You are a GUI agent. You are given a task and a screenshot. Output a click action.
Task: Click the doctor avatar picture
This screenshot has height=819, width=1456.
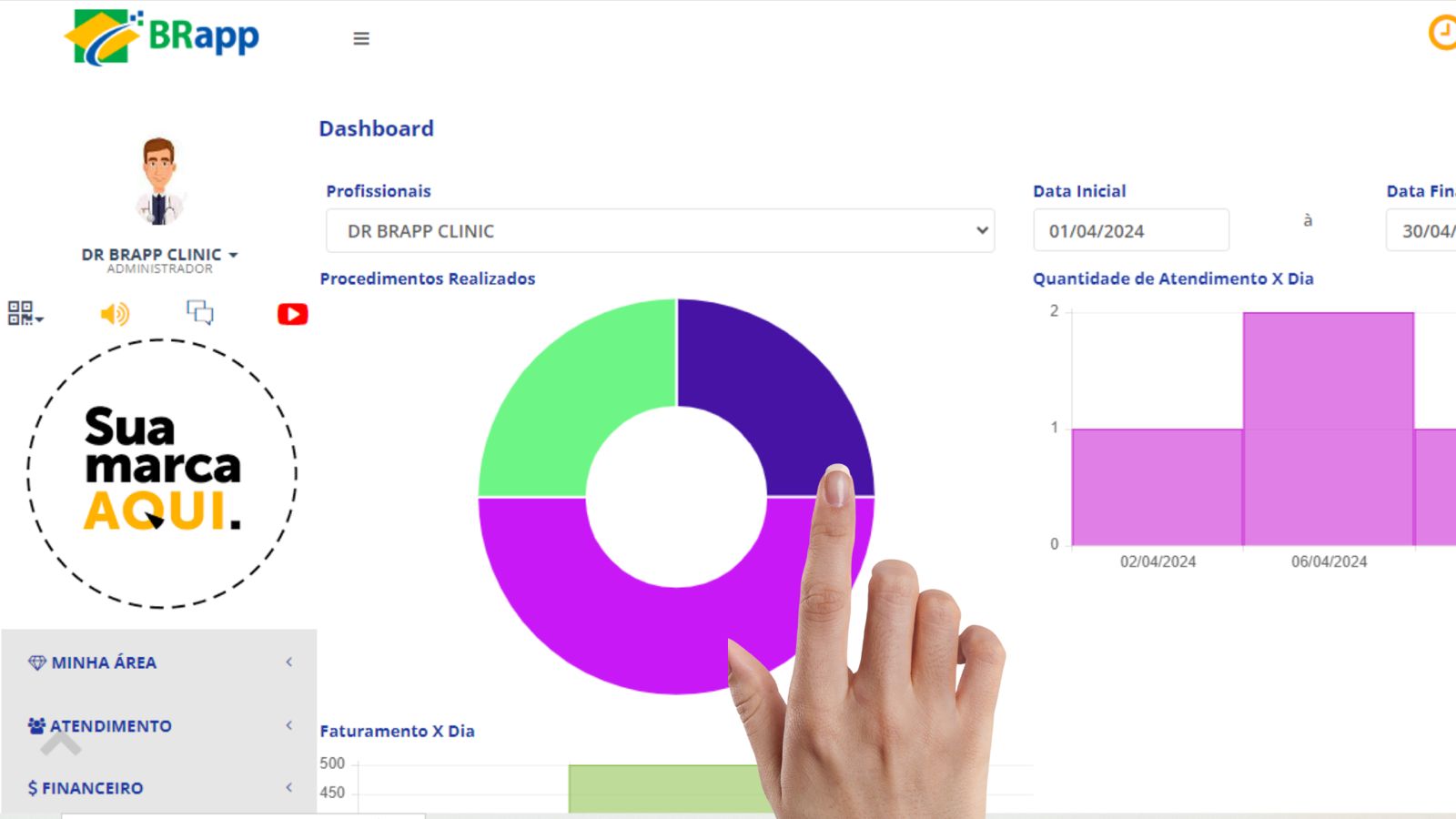pos(159,181)
